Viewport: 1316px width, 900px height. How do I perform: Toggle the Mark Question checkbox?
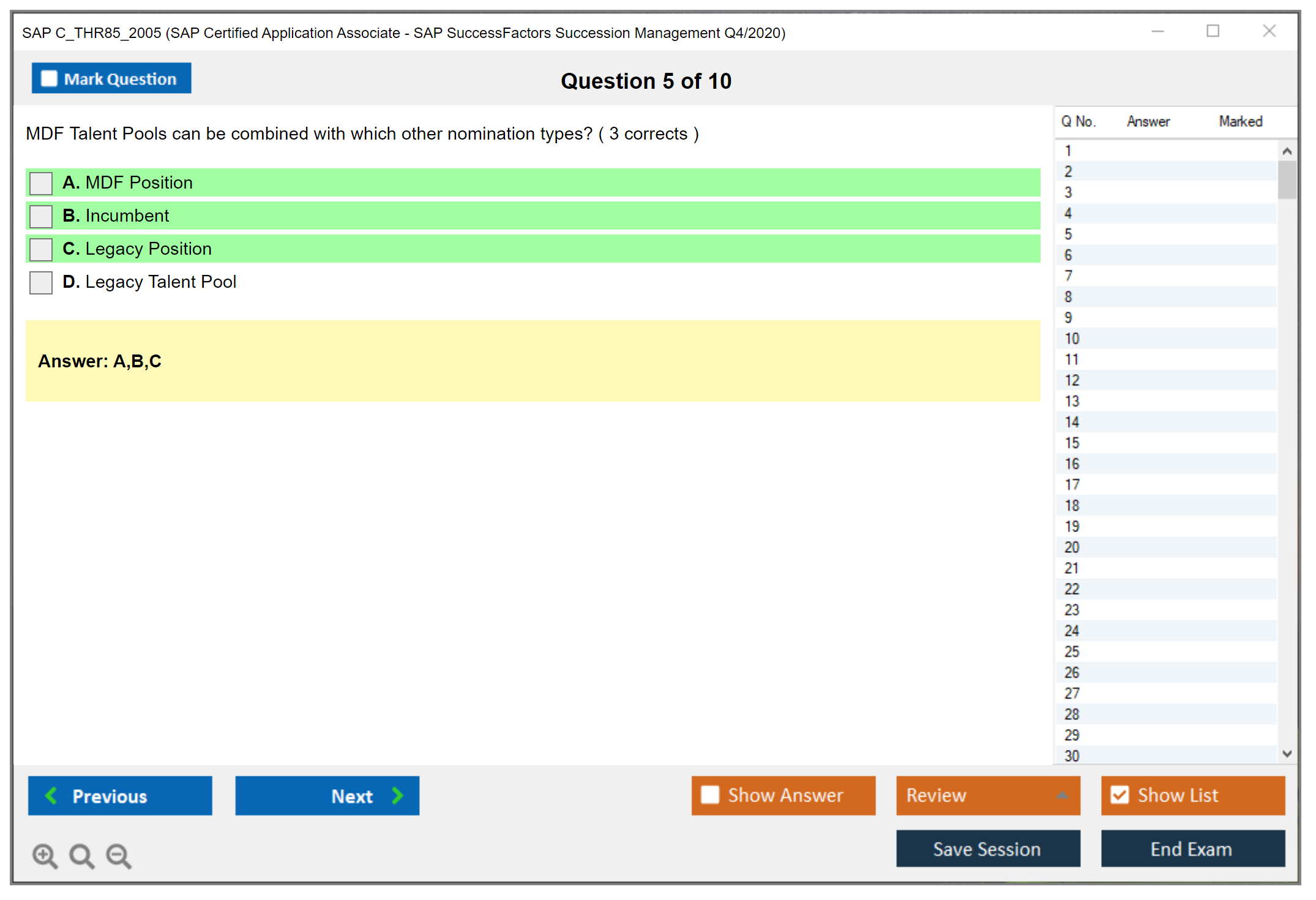coord(49,79)
